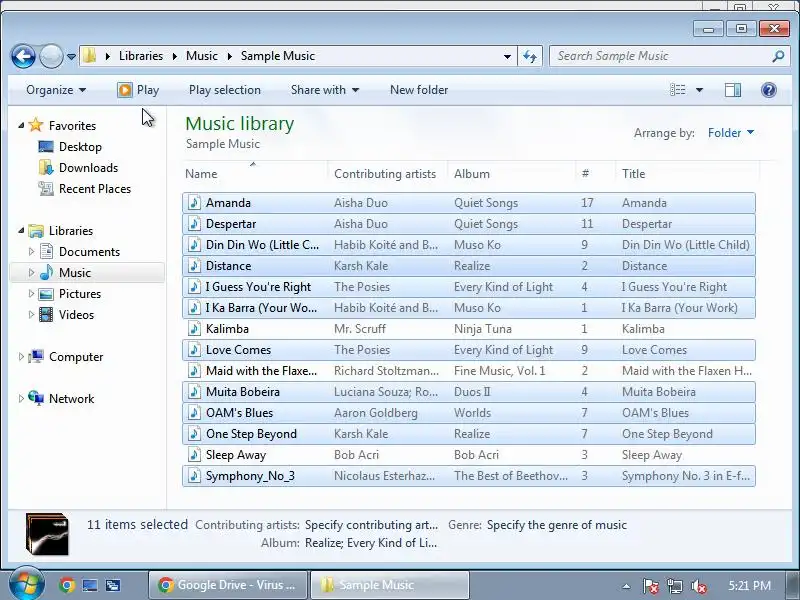
Task: Select the Distance song row
Action: pyautogui.click(x=469, y=266)
